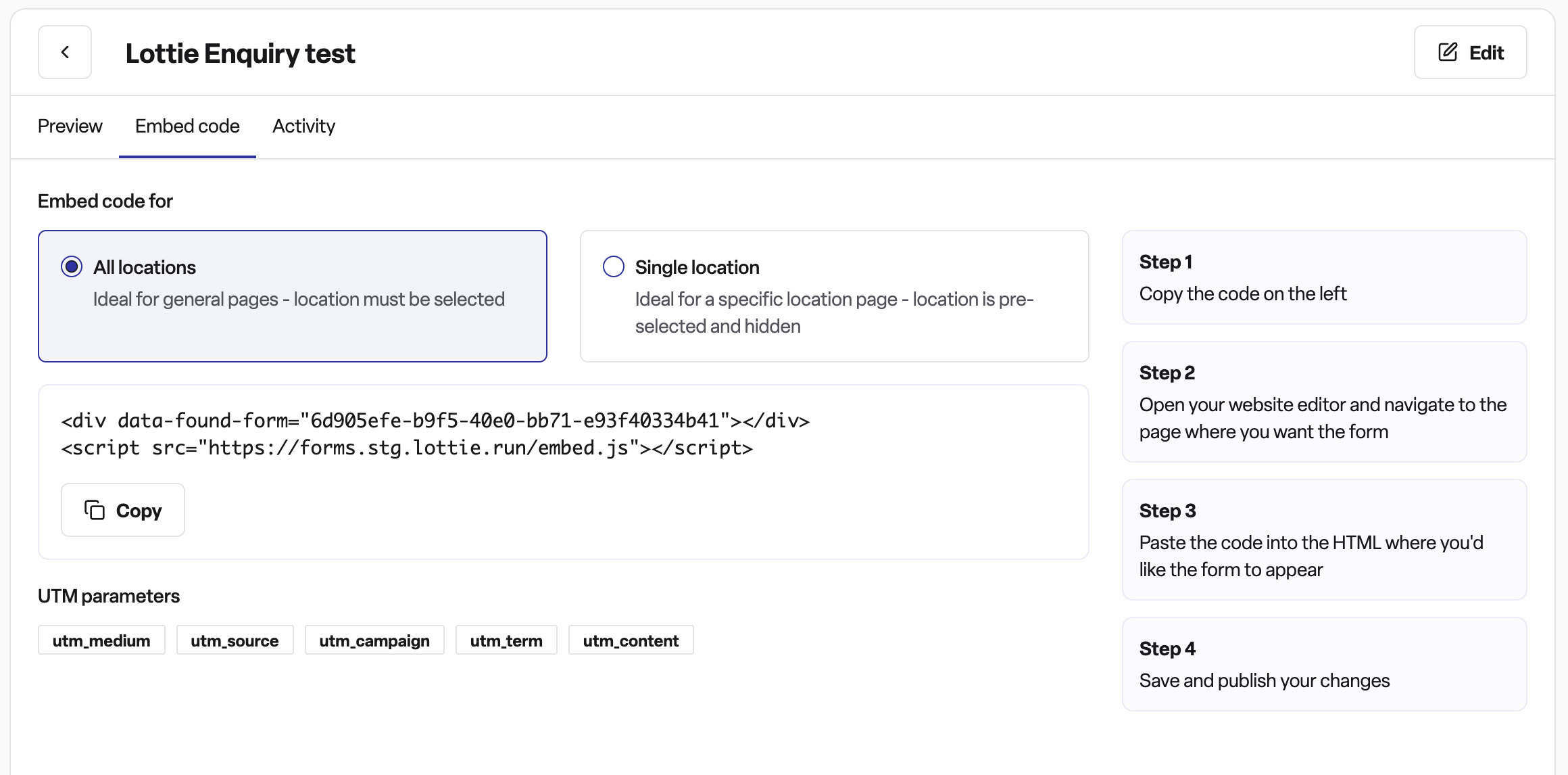The height and width of the screenshot is (775, 1568).
Task: Click the utm_medium parameter tag
Action: 101,640
